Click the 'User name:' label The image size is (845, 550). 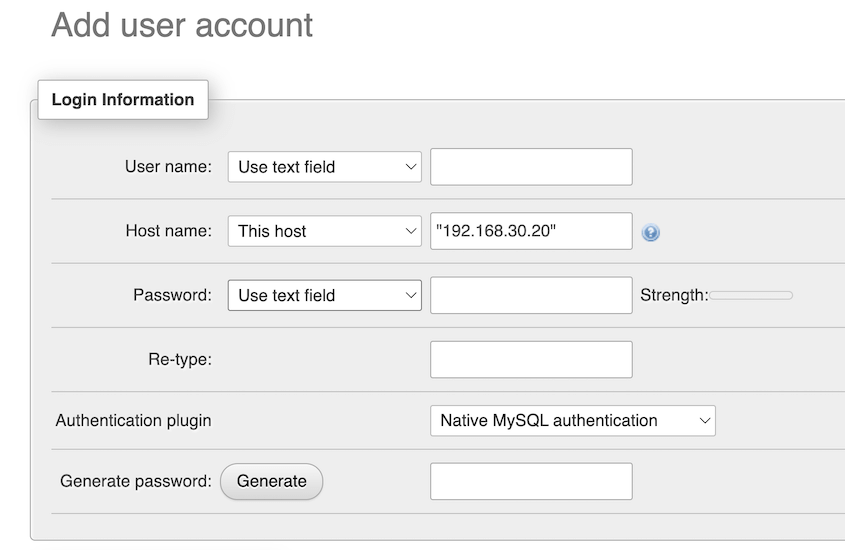click(168, 166)
